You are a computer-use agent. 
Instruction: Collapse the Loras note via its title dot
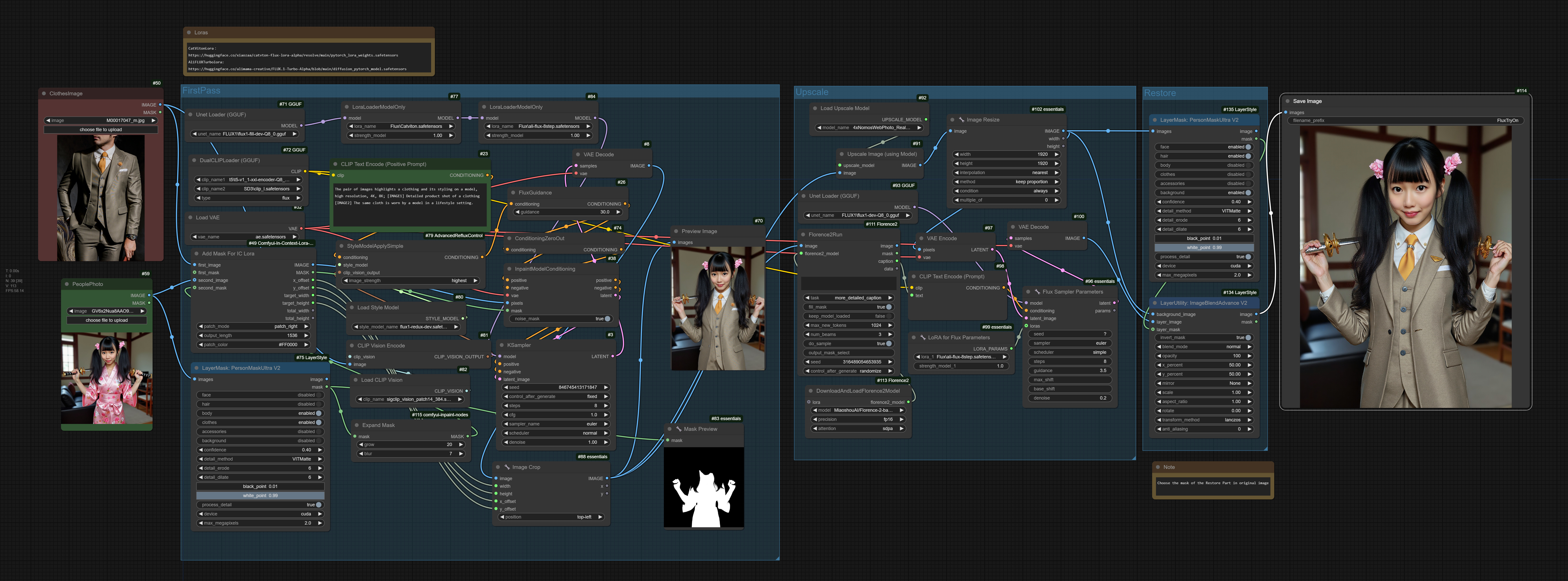tap(189, 32)
